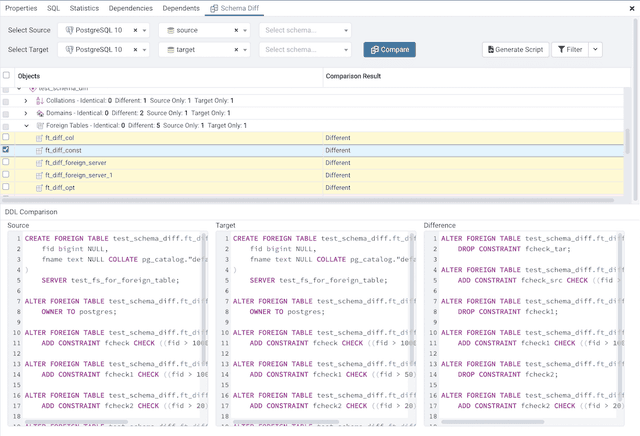Image resolution: width=640 pixels, height=436 pixels.
Task: Click the Filter button
Action: [x=570, y=49]
